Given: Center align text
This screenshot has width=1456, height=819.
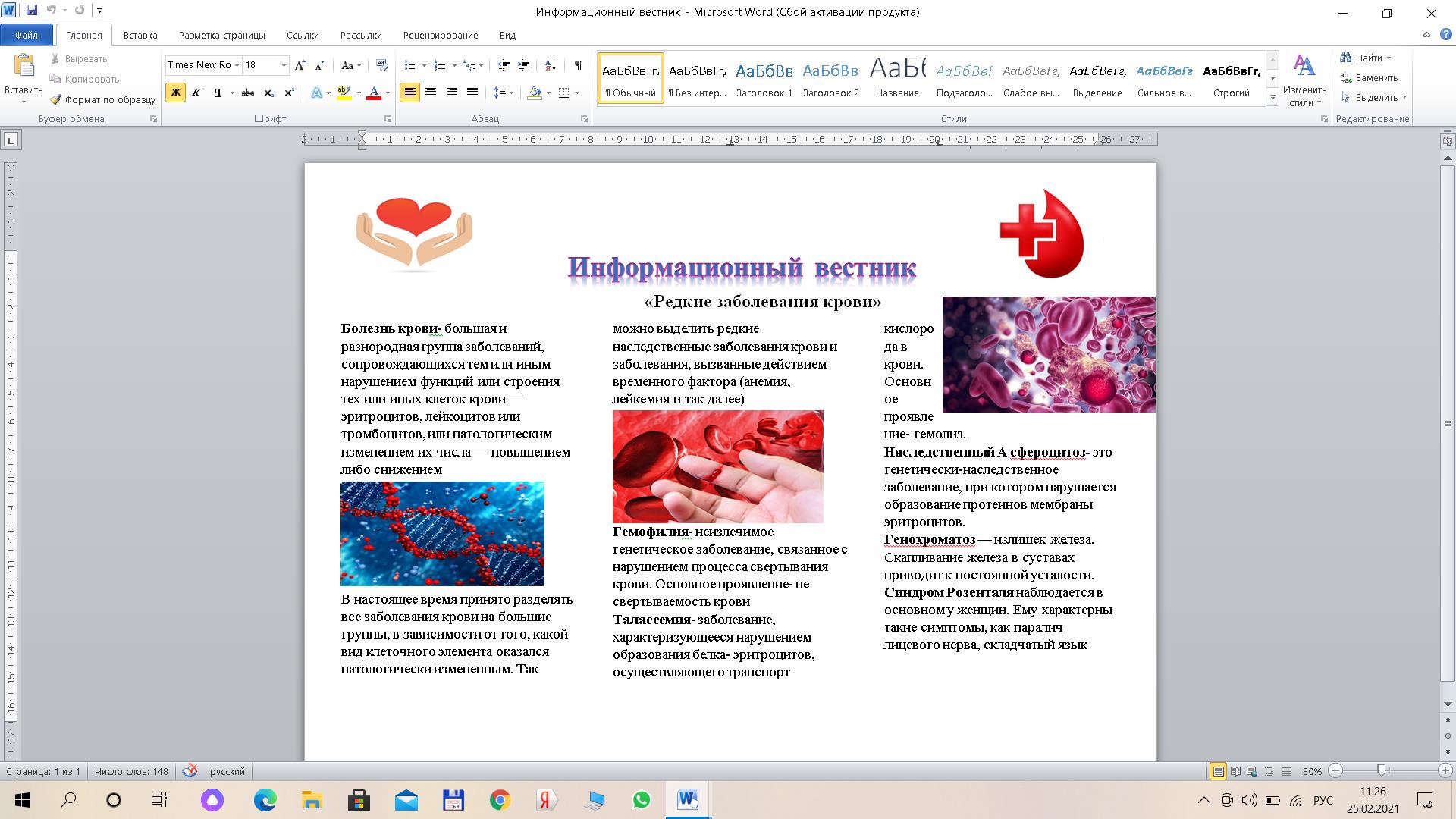Looking at the screenshot, I should tap(431, 93).
